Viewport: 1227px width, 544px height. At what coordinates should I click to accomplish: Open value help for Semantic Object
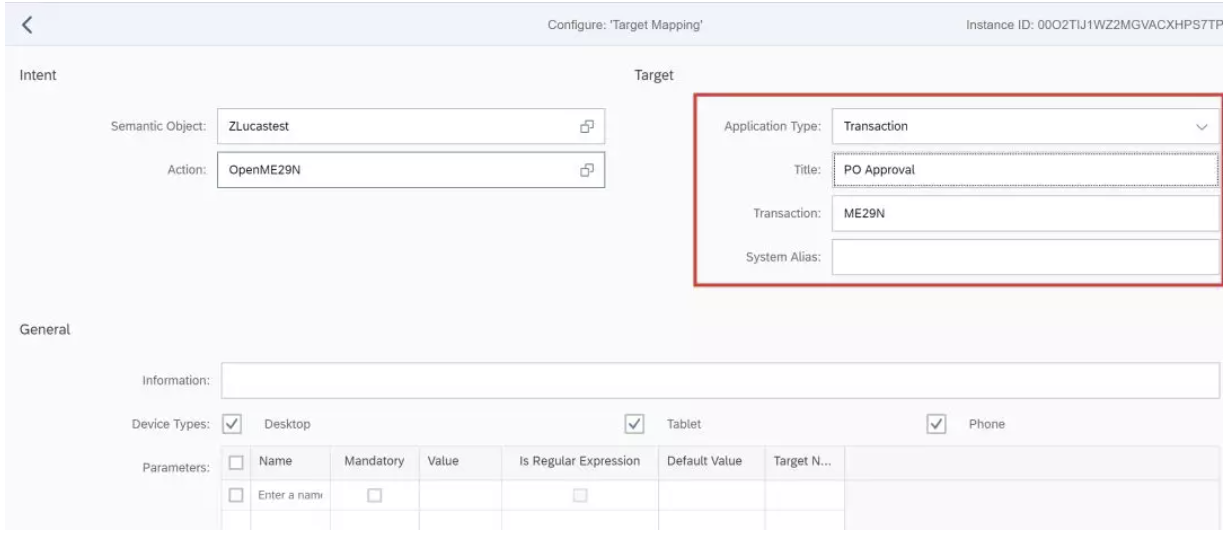(x=587, y=127)
